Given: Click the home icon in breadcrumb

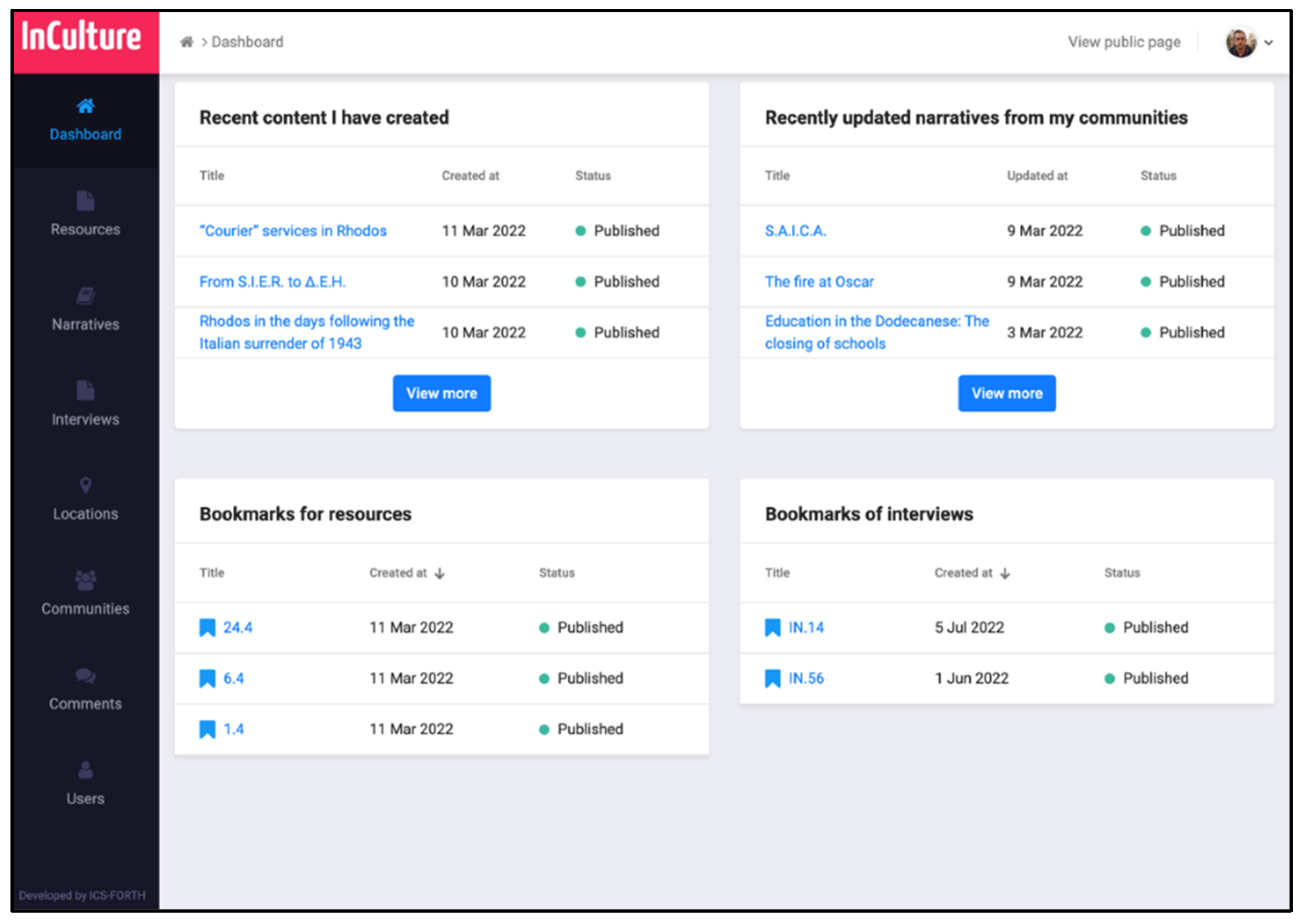Looking at the screenshot, I should click(187, 42).
